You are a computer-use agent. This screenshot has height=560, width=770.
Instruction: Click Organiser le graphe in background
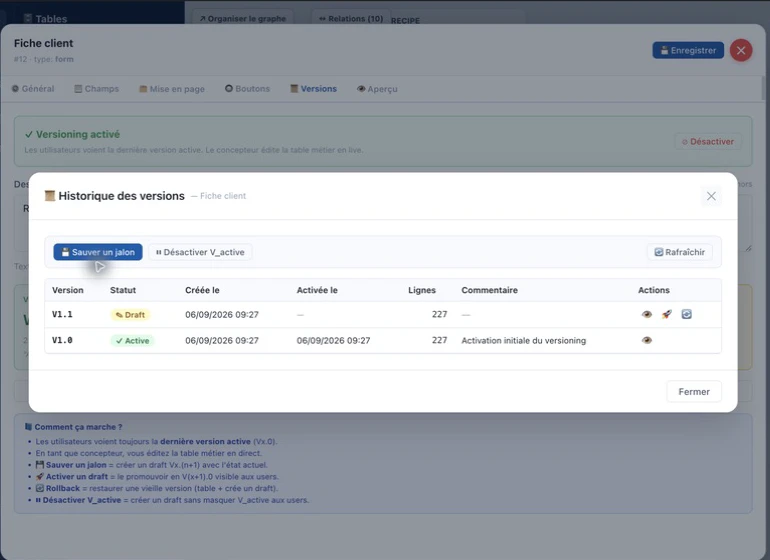(243, 19)
